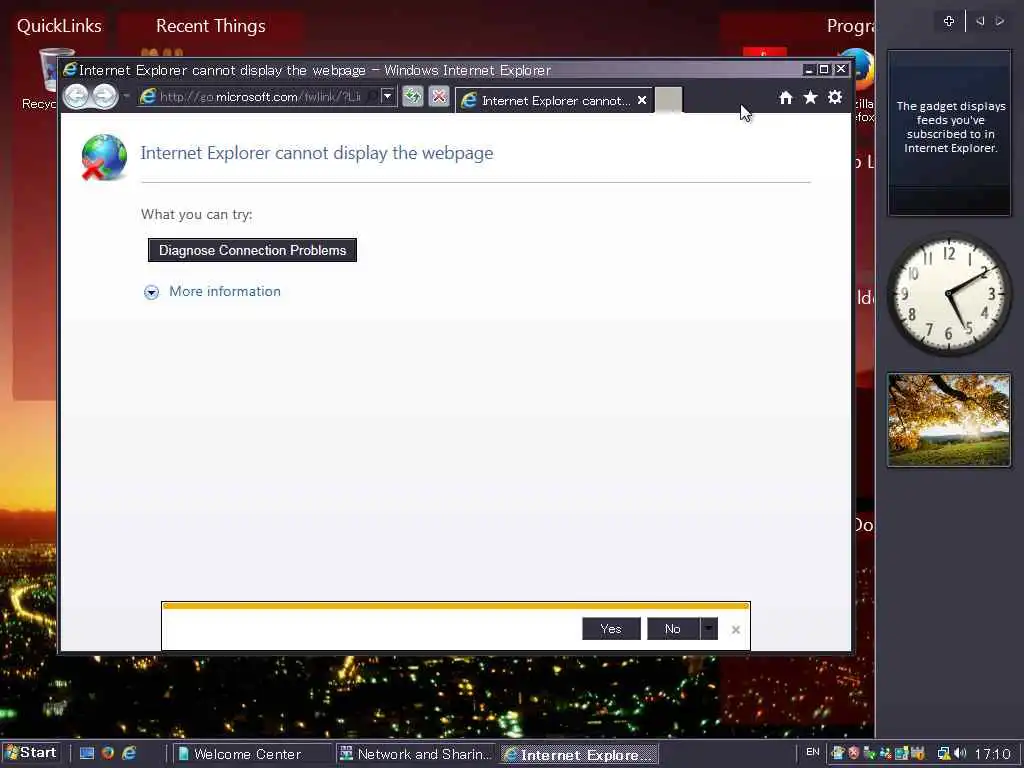Open a new tab with blank tab button
The width and height of the screenshot is (1024, 768).
tap(668, 100)
